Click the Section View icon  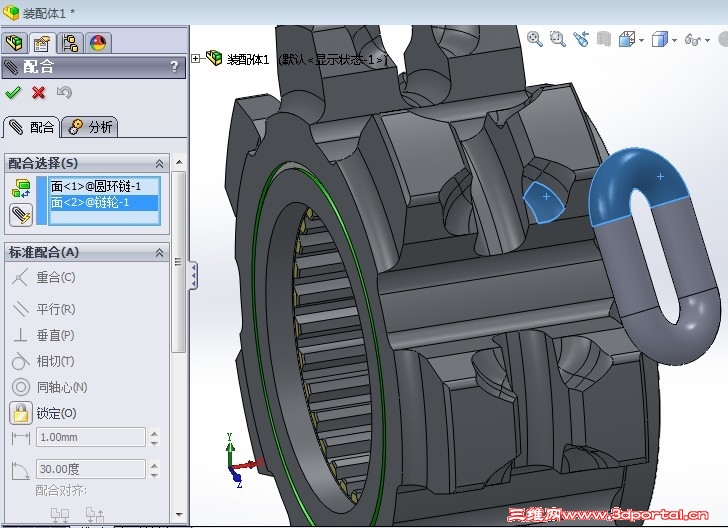[604, 39]
